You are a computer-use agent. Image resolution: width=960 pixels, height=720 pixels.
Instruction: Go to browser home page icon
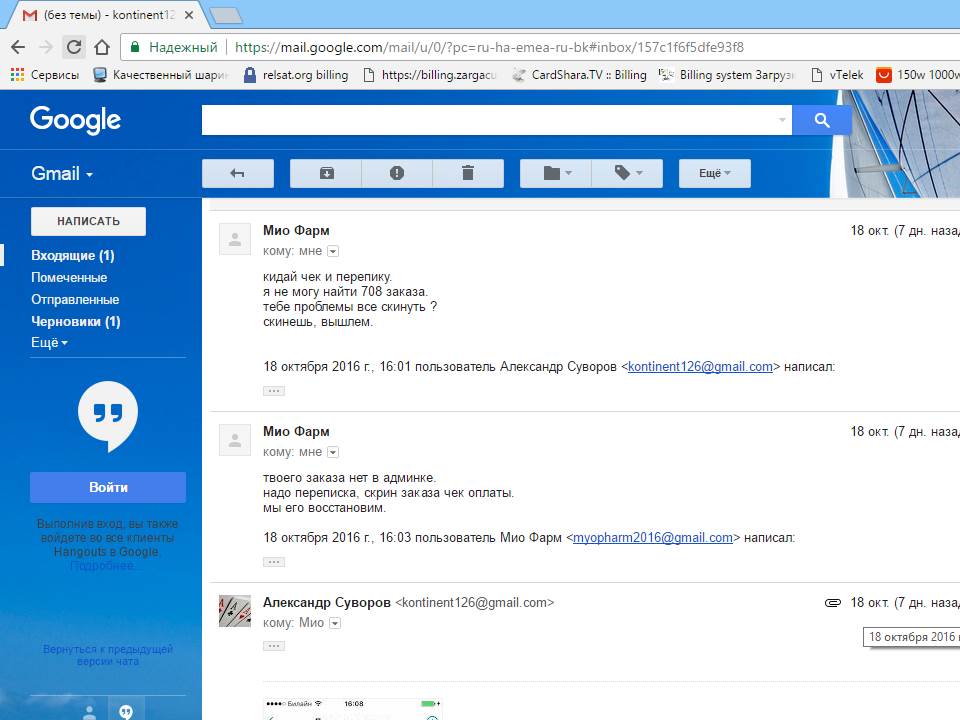tap(101, 47)
